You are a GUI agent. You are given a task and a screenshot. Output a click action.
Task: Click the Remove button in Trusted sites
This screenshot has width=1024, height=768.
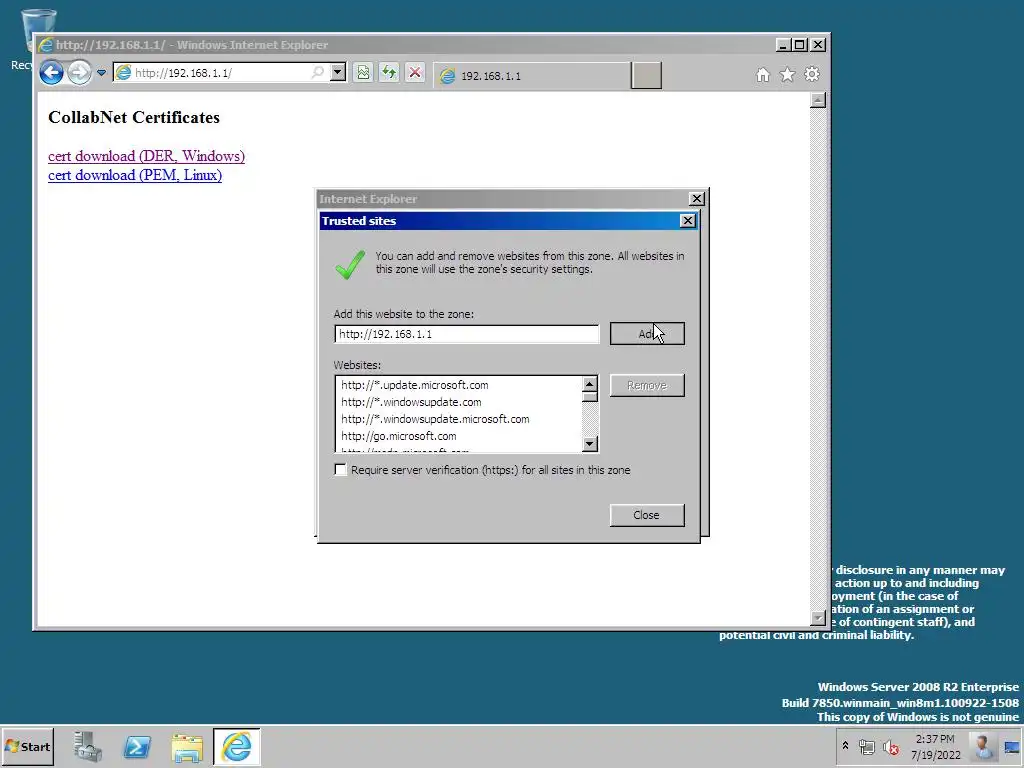tap(647, 385)
